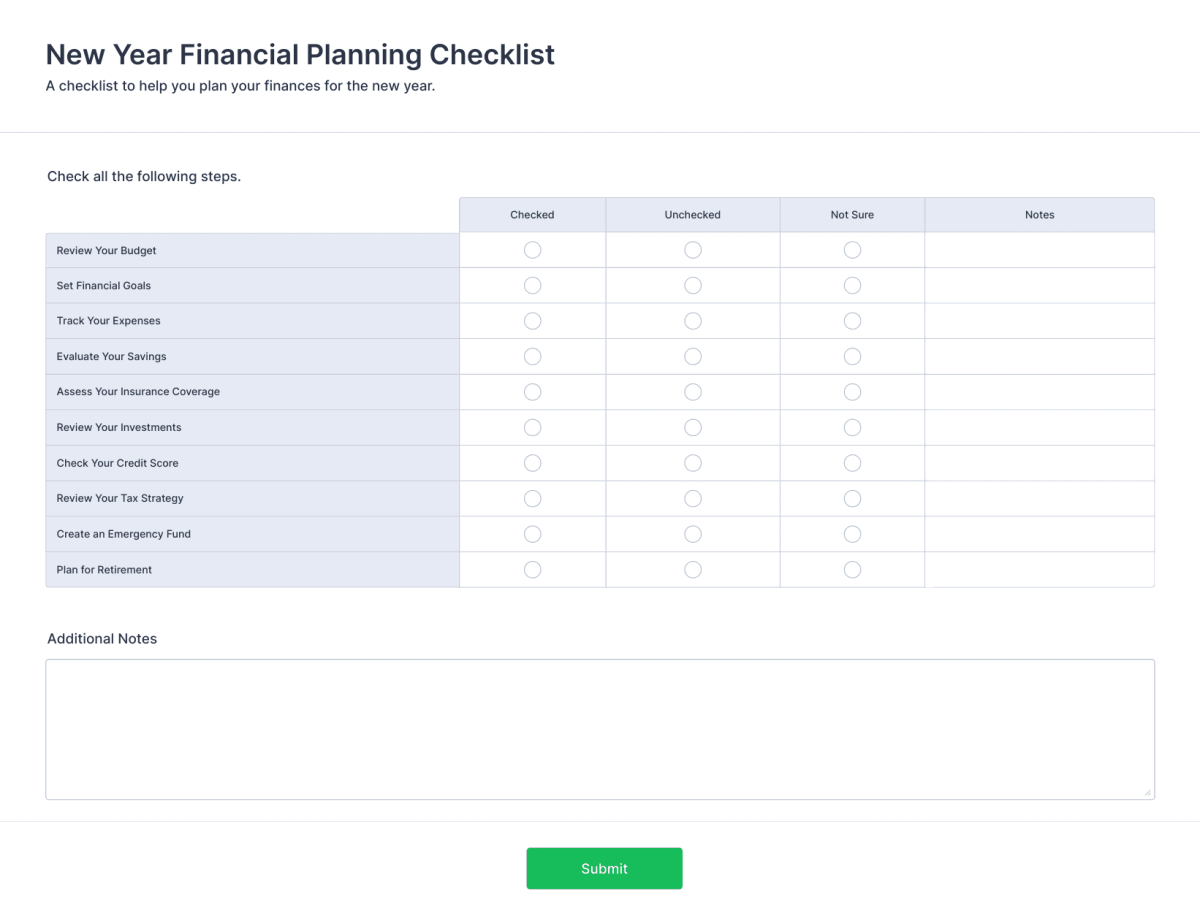The width and height of the screenshot is (1200, 924).
Task: Click the Notes field for 'Plan for Retirement'
Action: tap(1039, 569)
